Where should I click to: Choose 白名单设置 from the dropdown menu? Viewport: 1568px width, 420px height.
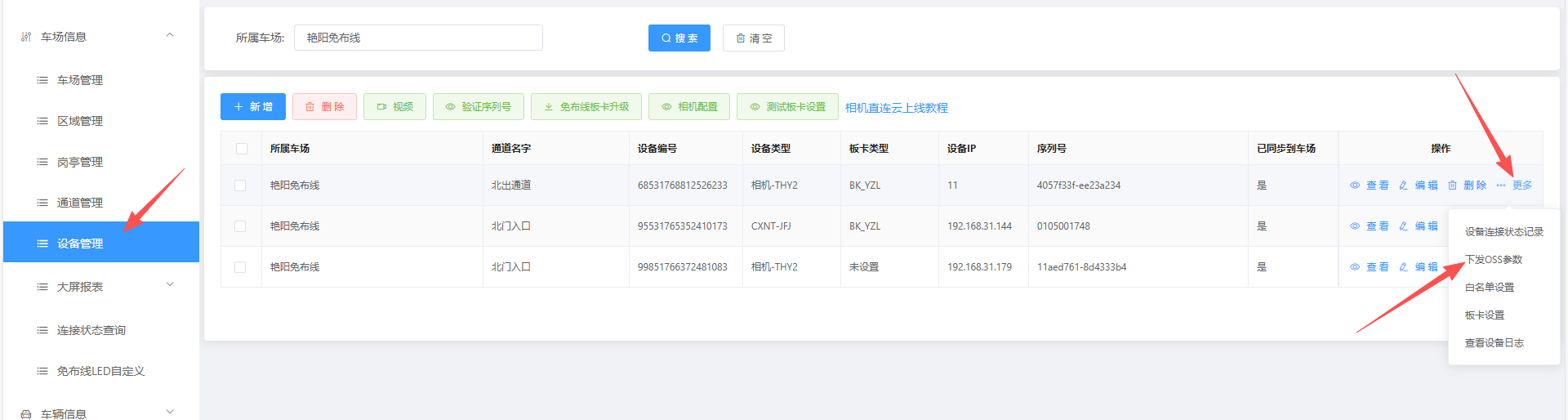click(1504, 288)
